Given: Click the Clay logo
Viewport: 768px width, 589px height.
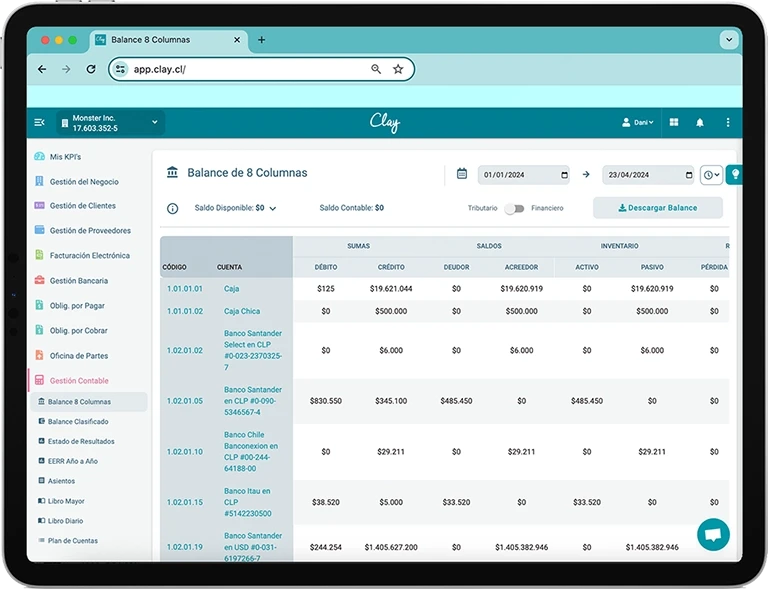Looking at the screenshot, I should pos(384,122).
